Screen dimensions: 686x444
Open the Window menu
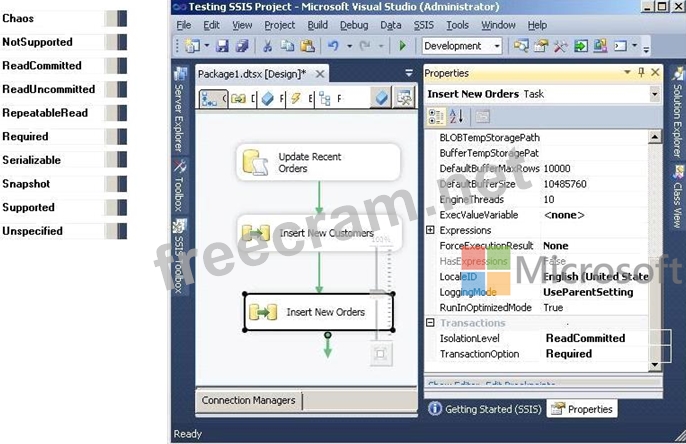[498, 25]
